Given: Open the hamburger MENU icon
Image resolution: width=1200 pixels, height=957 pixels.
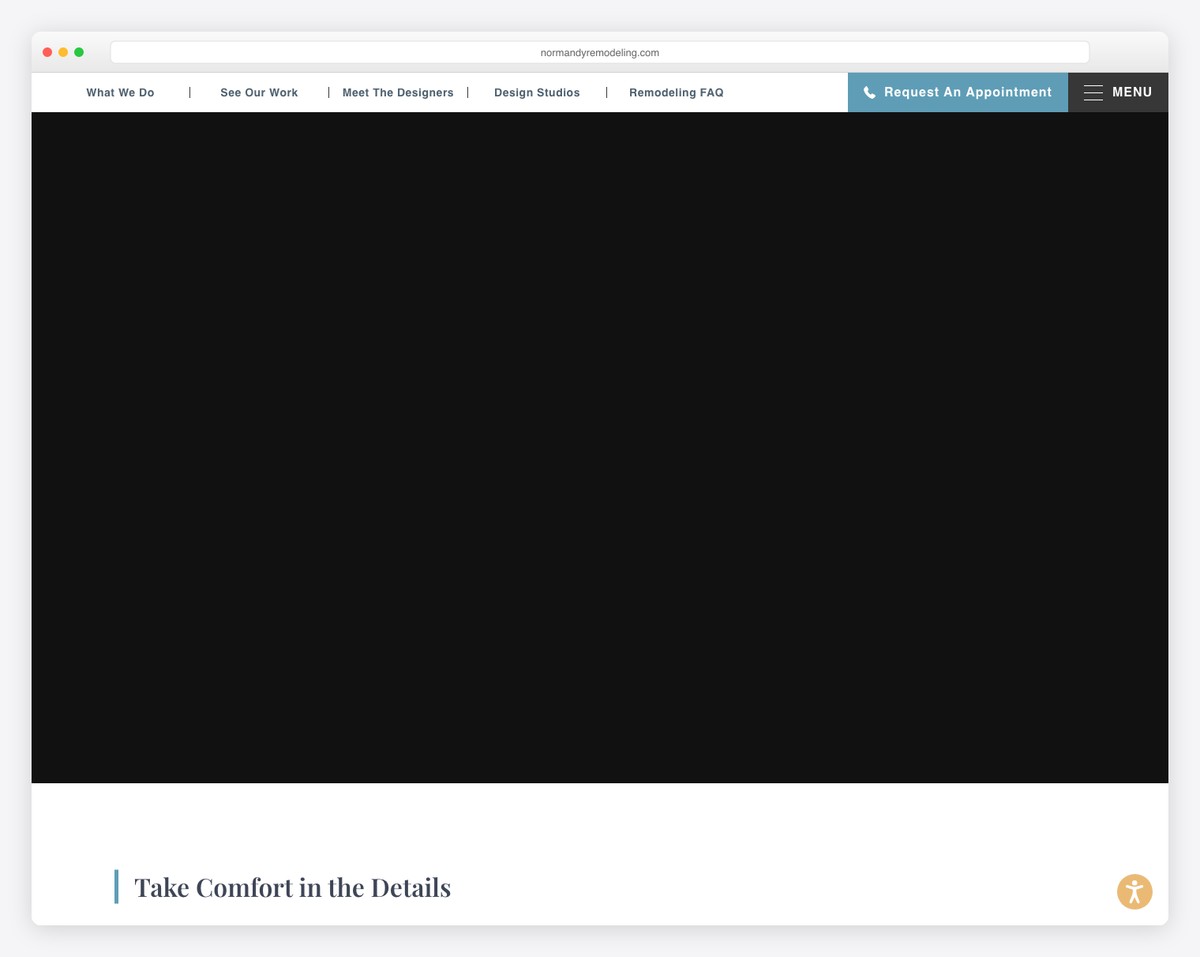Looking at the screenshot, I should (1093, 92).
